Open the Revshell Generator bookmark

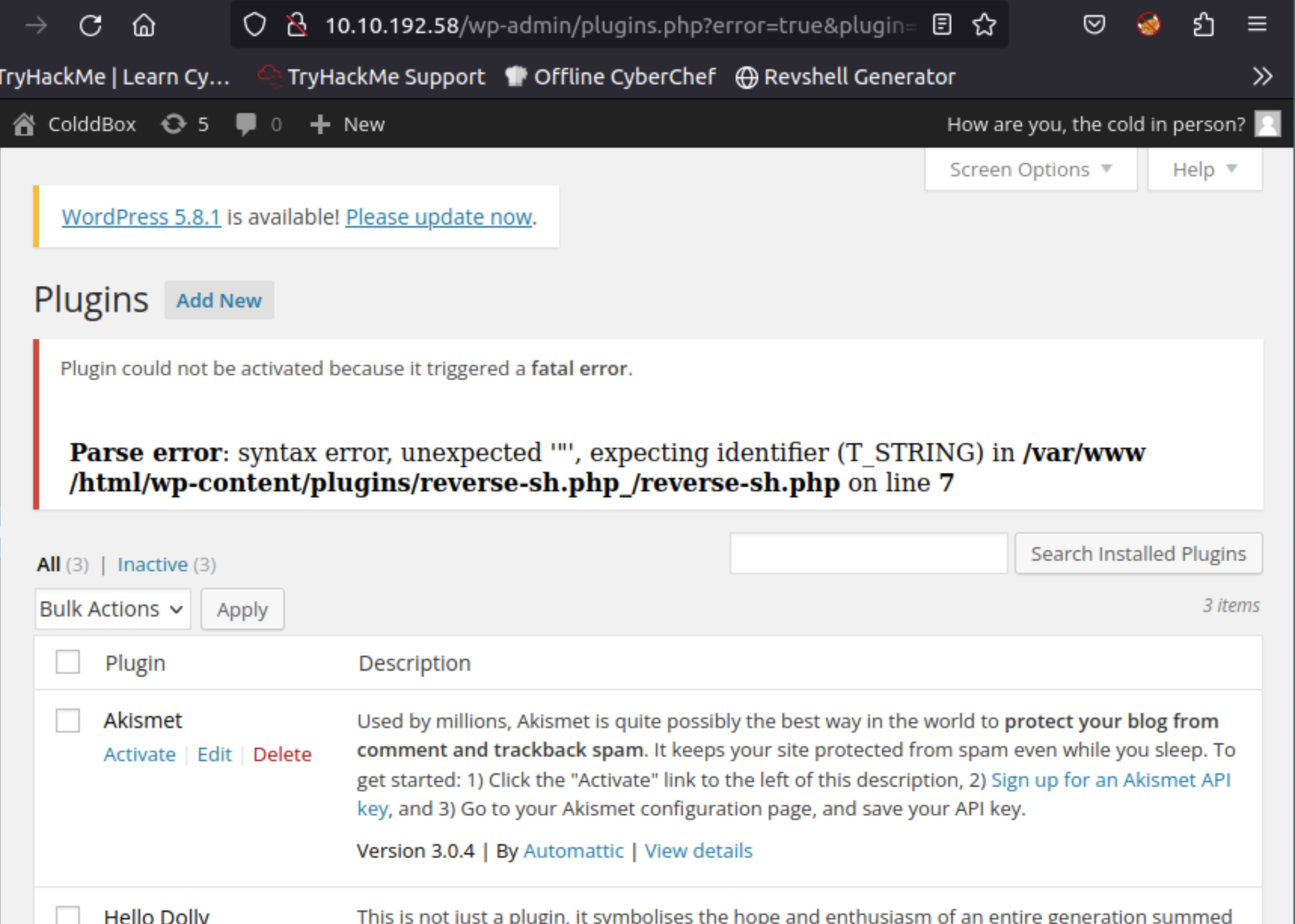[x=846, y=77]
